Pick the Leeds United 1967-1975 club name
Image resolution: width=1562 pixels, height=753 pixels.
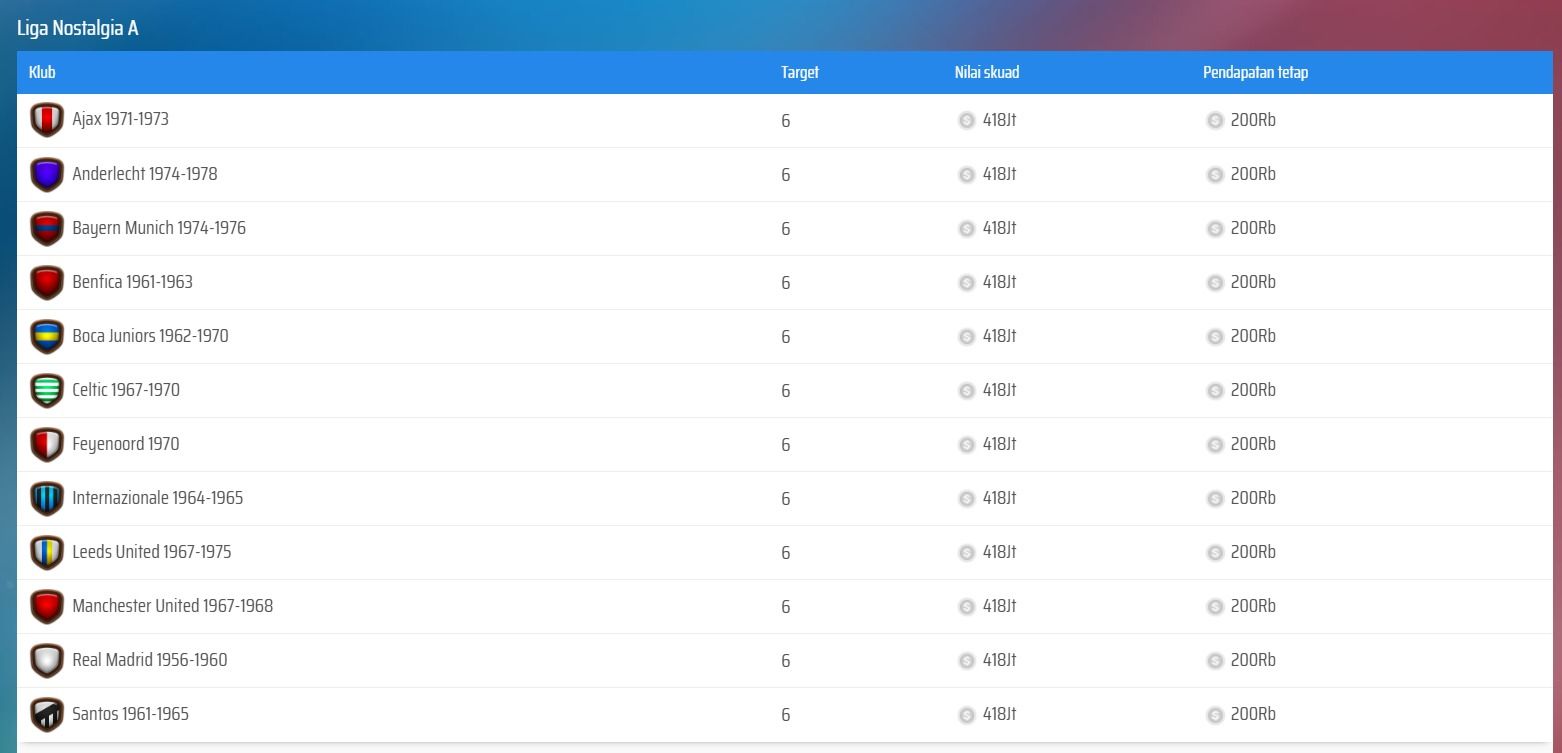tap(152, 551)
